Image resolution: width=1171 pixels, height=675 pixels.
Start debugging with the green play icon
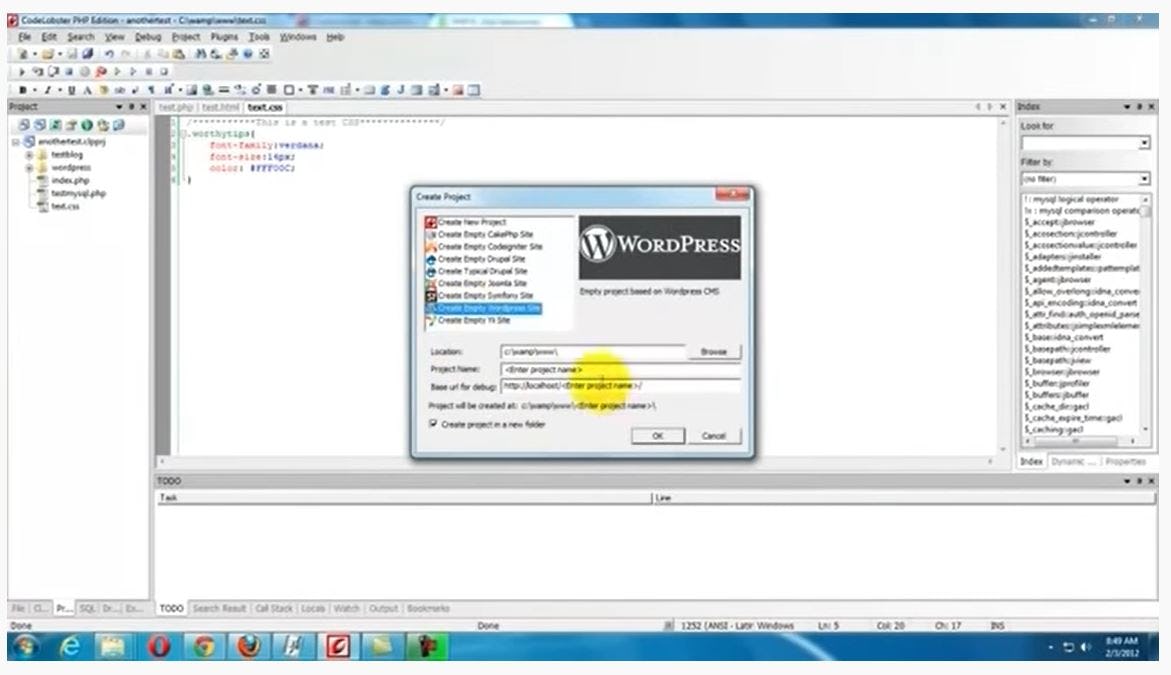pyautogui.click(x=20, y=72)
